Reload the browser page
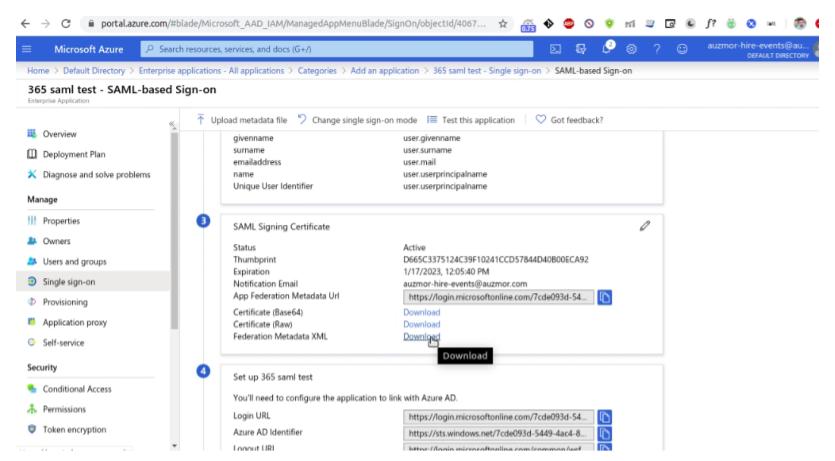Screen dimensions: 835x461 tap(66, 23)
